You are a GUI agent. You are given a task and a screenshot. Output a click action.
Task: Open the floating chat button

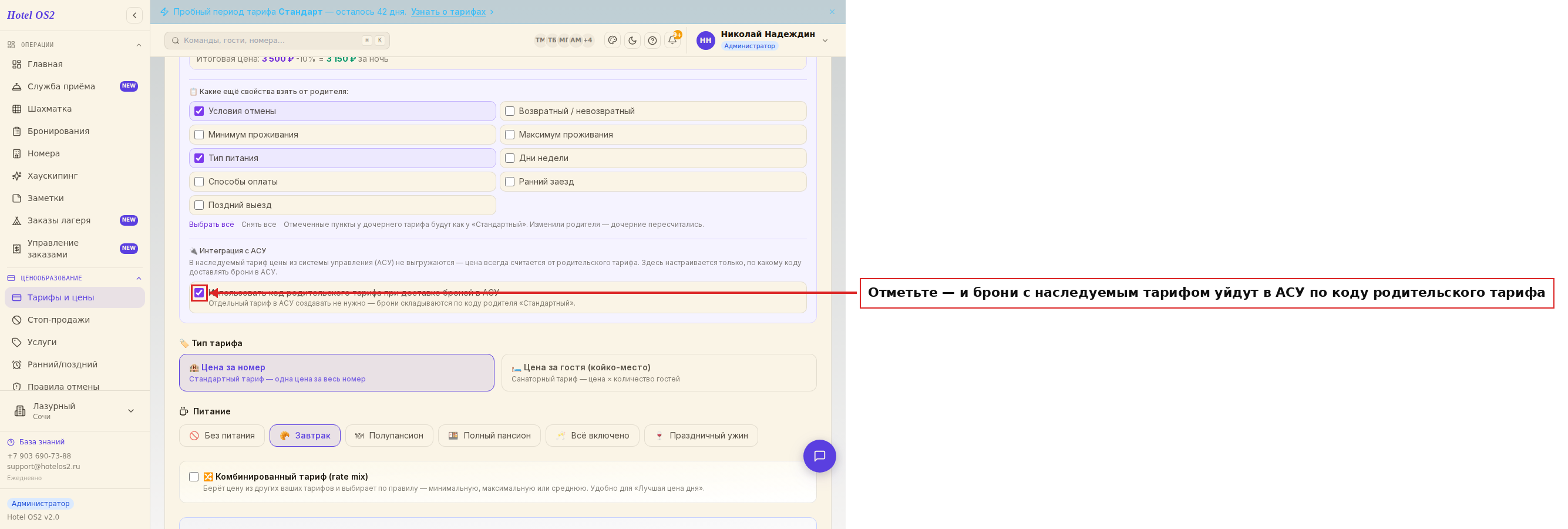coord(819,456)
